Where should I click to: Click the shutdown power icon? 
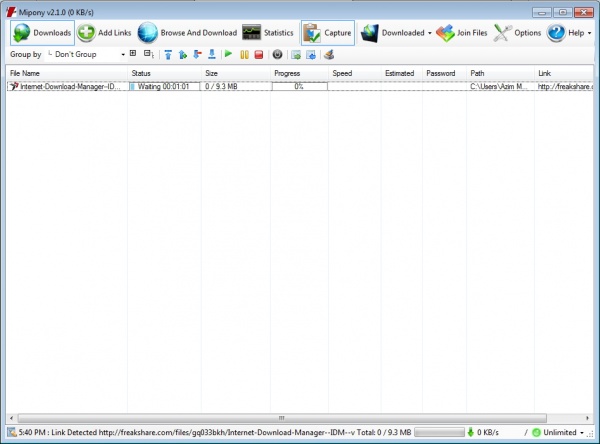[277, 55]
